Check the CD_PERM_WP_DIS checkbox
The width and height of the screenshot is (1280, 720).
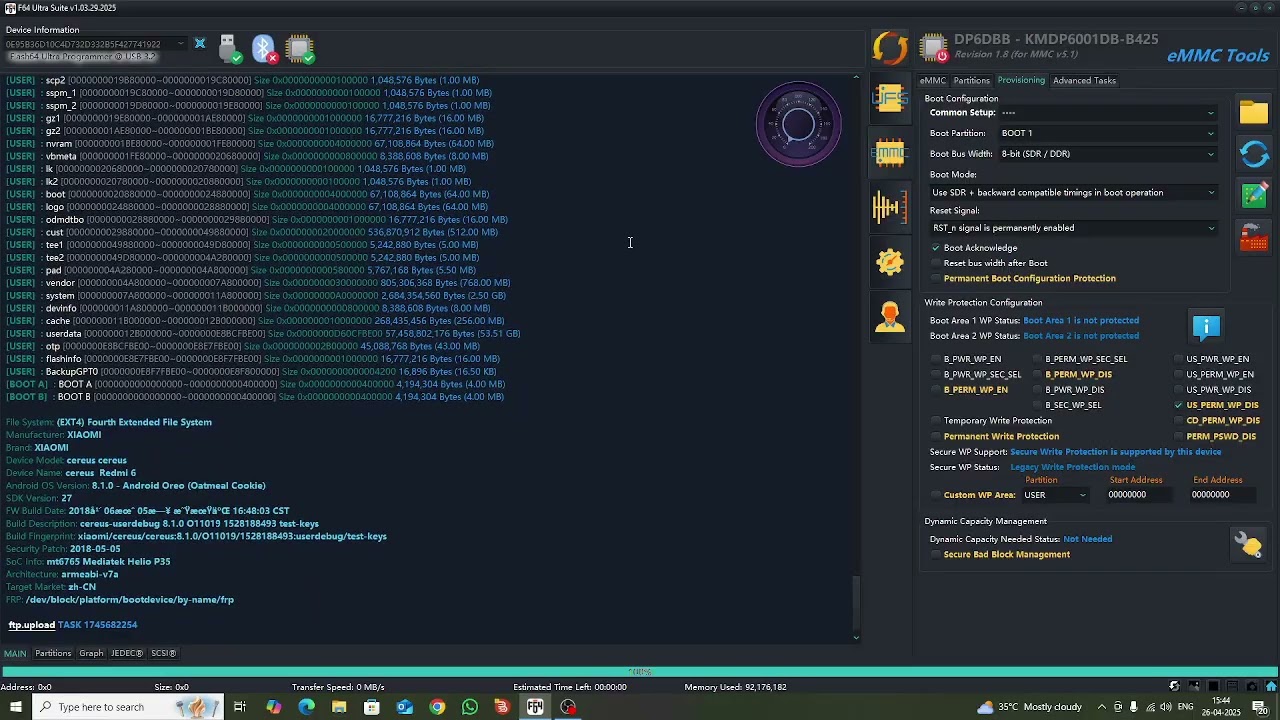1179,421
